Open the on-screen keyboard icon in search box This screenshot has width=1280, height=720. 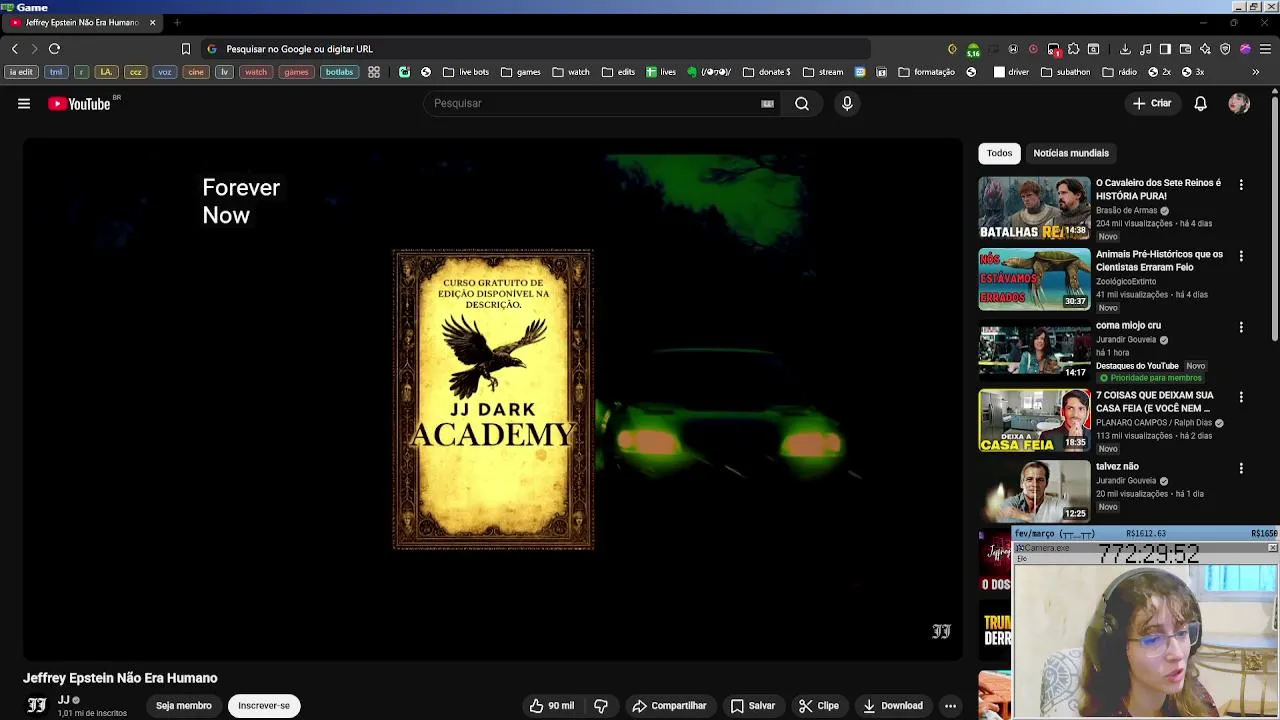point(767,103)
